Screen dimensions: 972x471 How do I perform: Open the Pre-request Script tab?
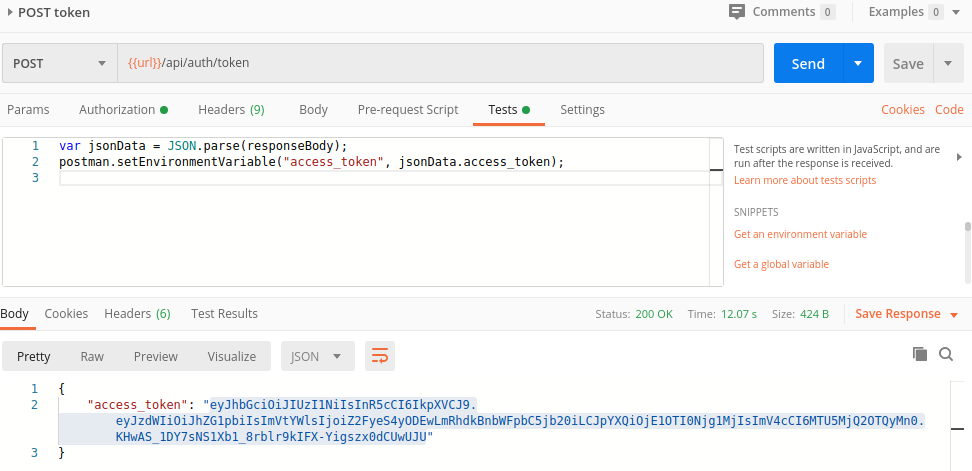pos(408,110)
